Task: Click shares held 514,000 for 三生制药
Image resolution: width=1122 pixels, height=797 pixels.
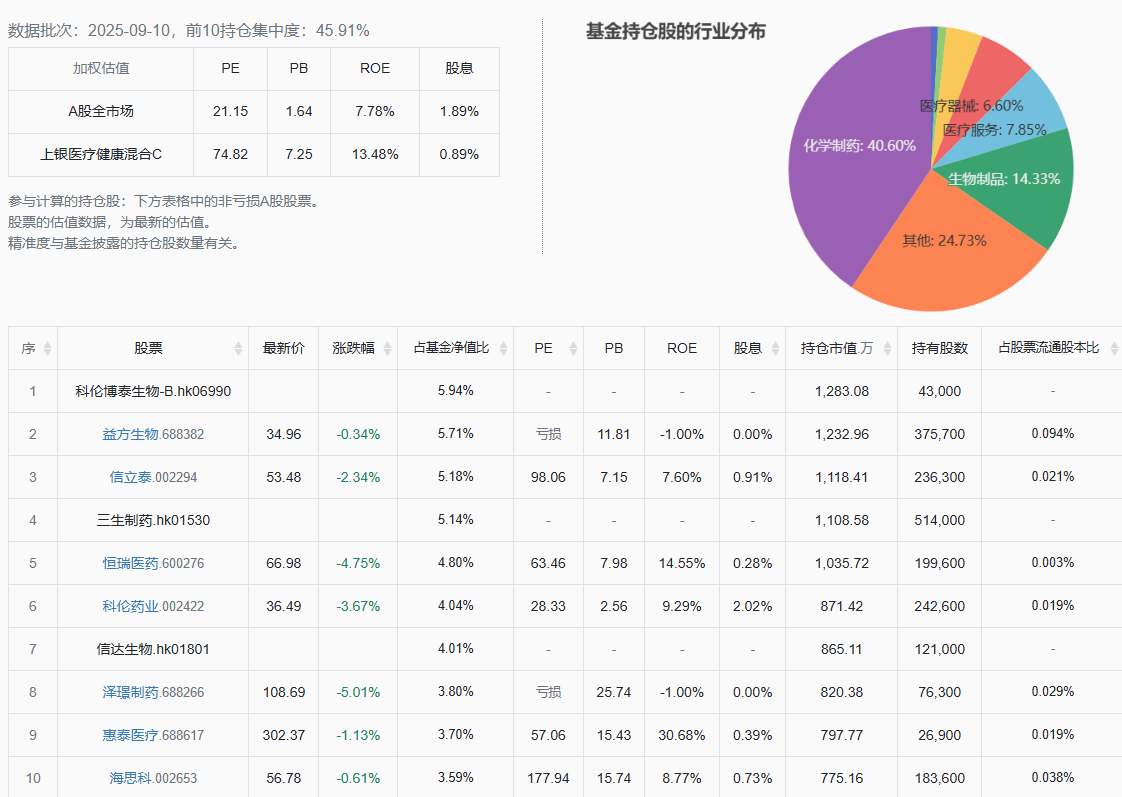Action: [940, 520]
